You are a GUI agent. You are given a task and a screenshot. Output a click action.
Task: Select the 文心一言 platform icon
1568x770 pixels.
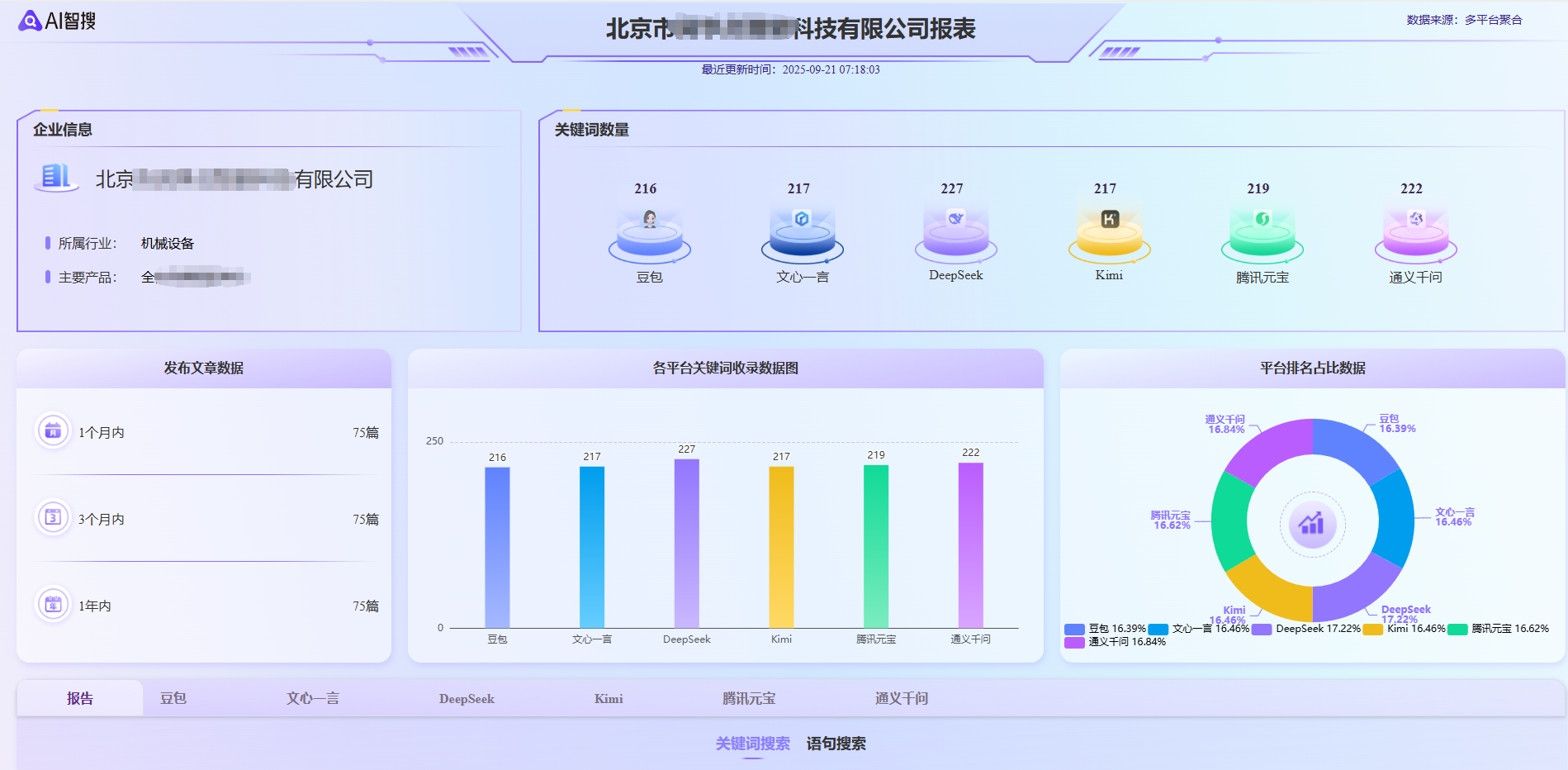pyautogui.click(x=801, y=231)
